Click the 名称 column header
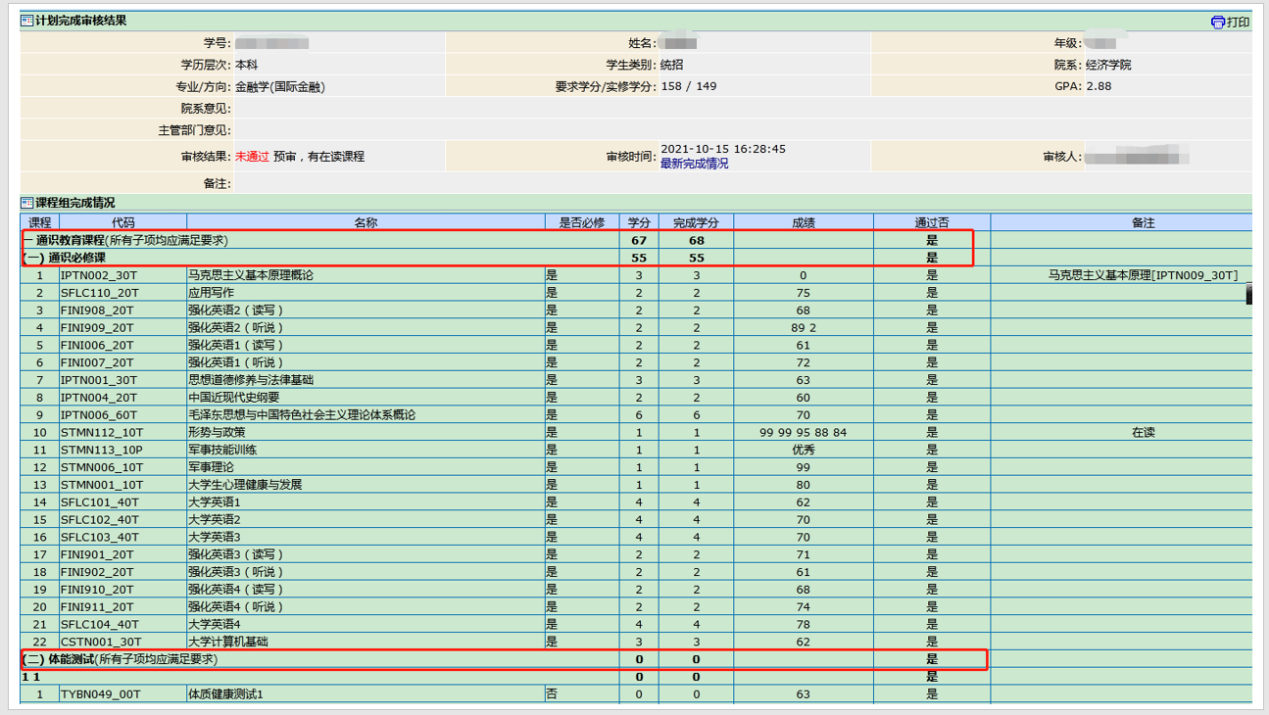Image resolution: width=1269 pixels, height=715 pixels. click(365, 222)
